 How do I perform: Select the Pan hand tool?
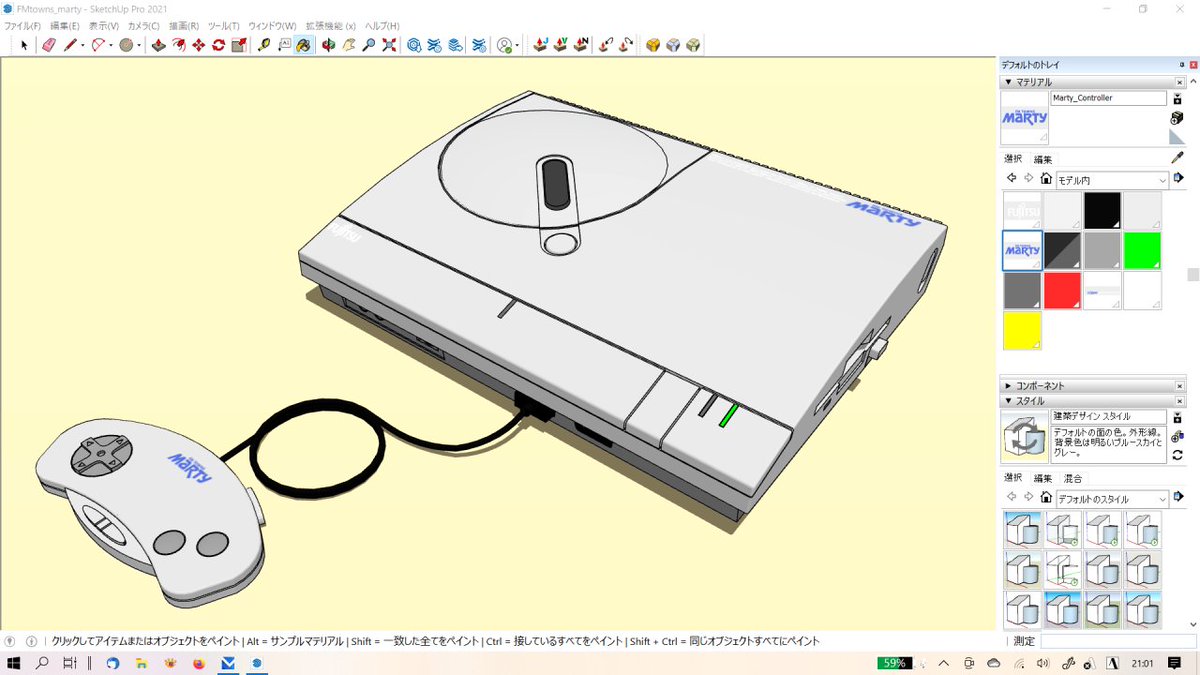[348, 45]
